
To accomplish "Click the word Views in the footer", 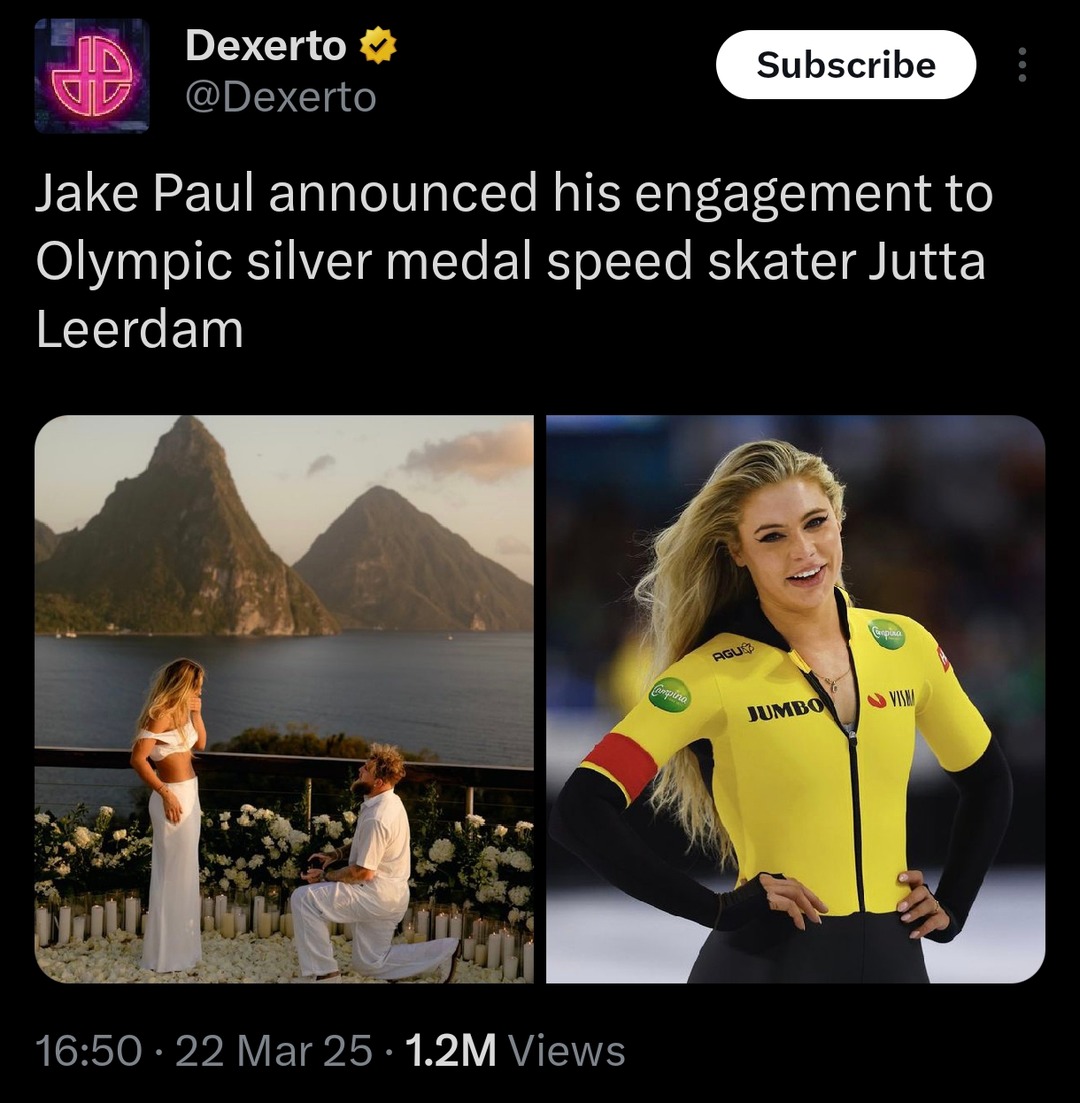I will click(567, 1051).
